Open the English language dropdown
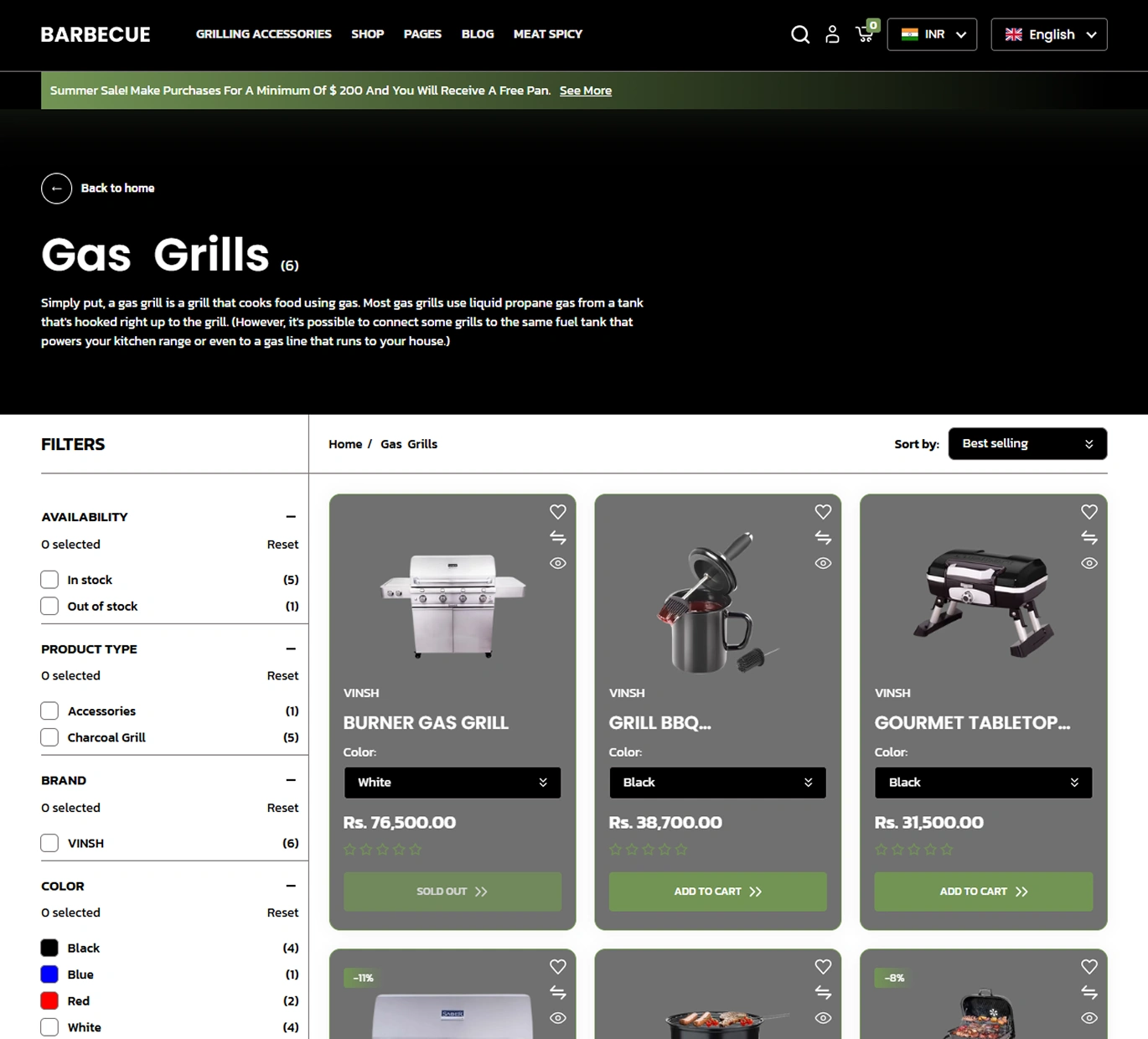 pos(1049,34)
